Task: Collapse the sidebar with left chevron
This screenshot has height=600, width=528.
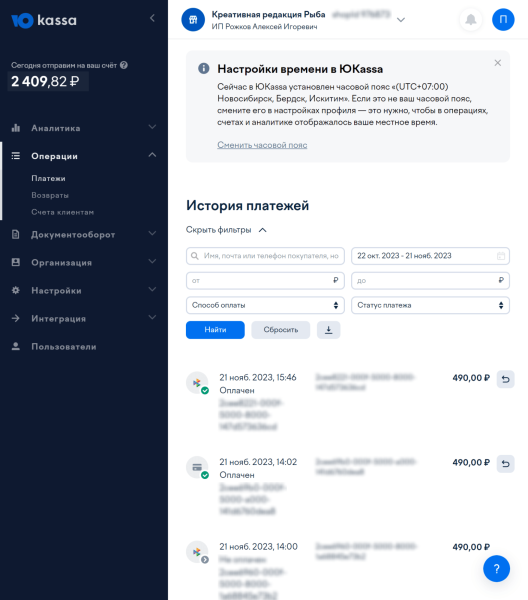Action: (152, 18)
